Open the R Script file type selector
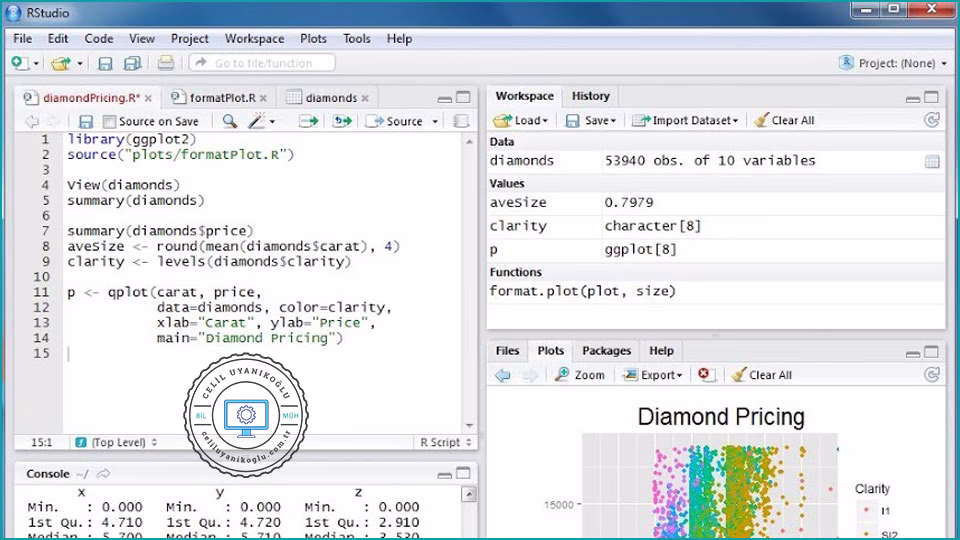 (446, 442)
